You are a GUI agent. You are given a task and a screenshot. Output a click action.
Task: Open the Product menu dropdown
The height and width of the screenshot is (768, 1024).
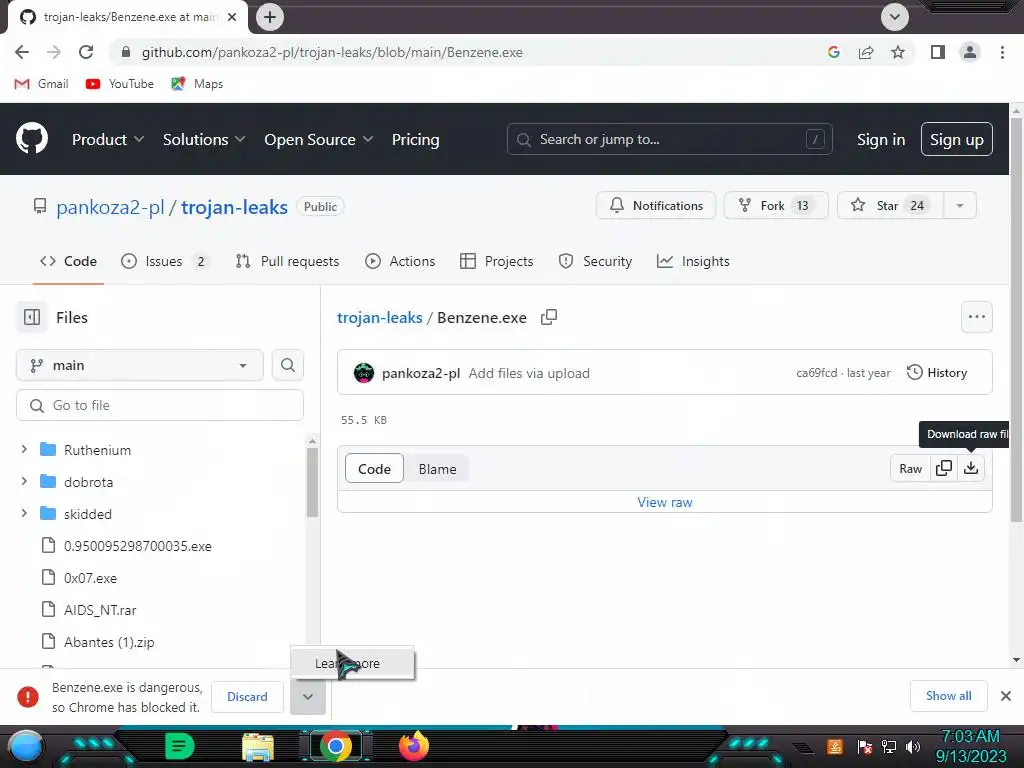(108, 140)
